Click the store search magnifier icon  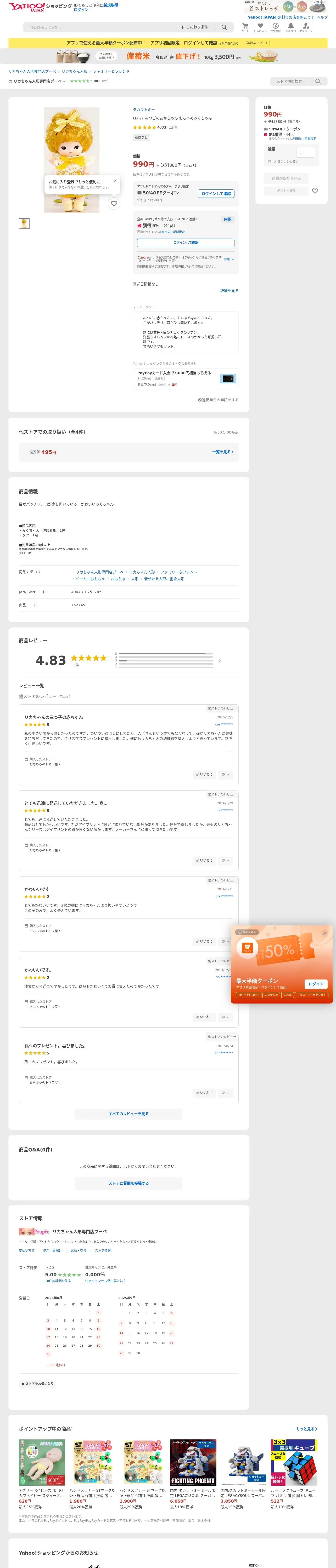point(318,82)
